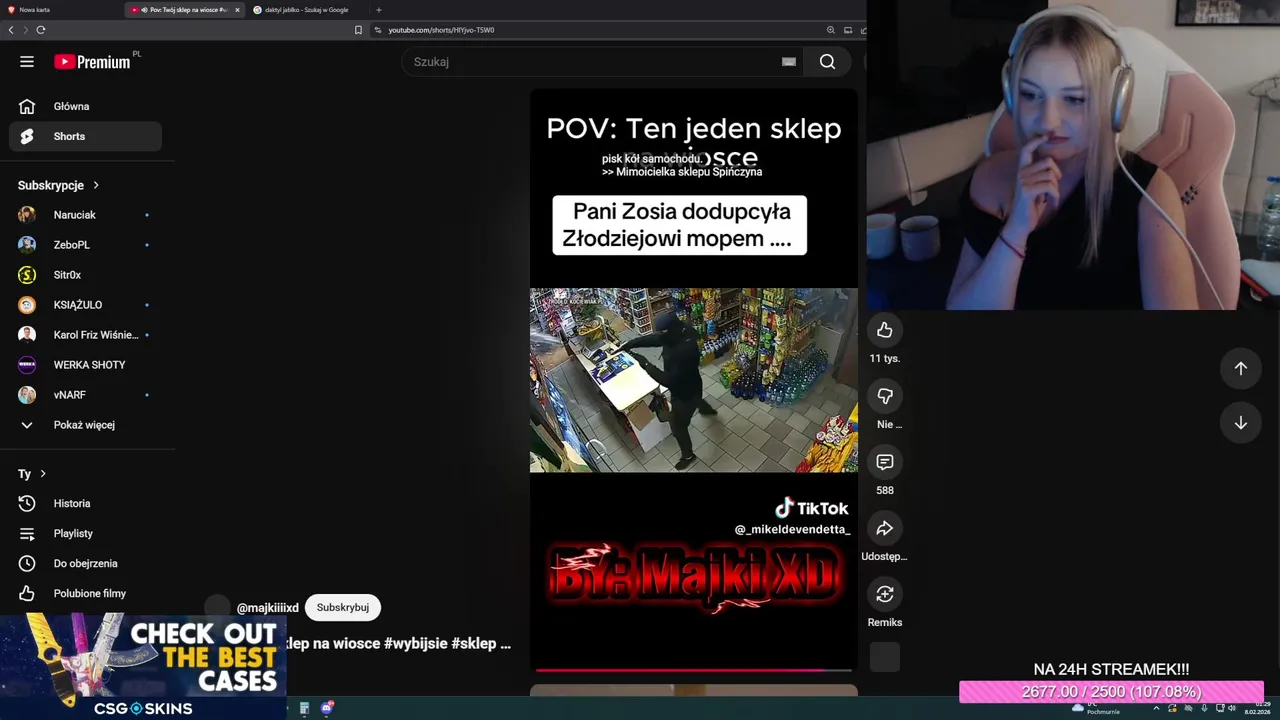The width and height of the screenshot is (1280, 720).
Task: Click the majkiiiixd channel avatar
Action: pos(217,607)
